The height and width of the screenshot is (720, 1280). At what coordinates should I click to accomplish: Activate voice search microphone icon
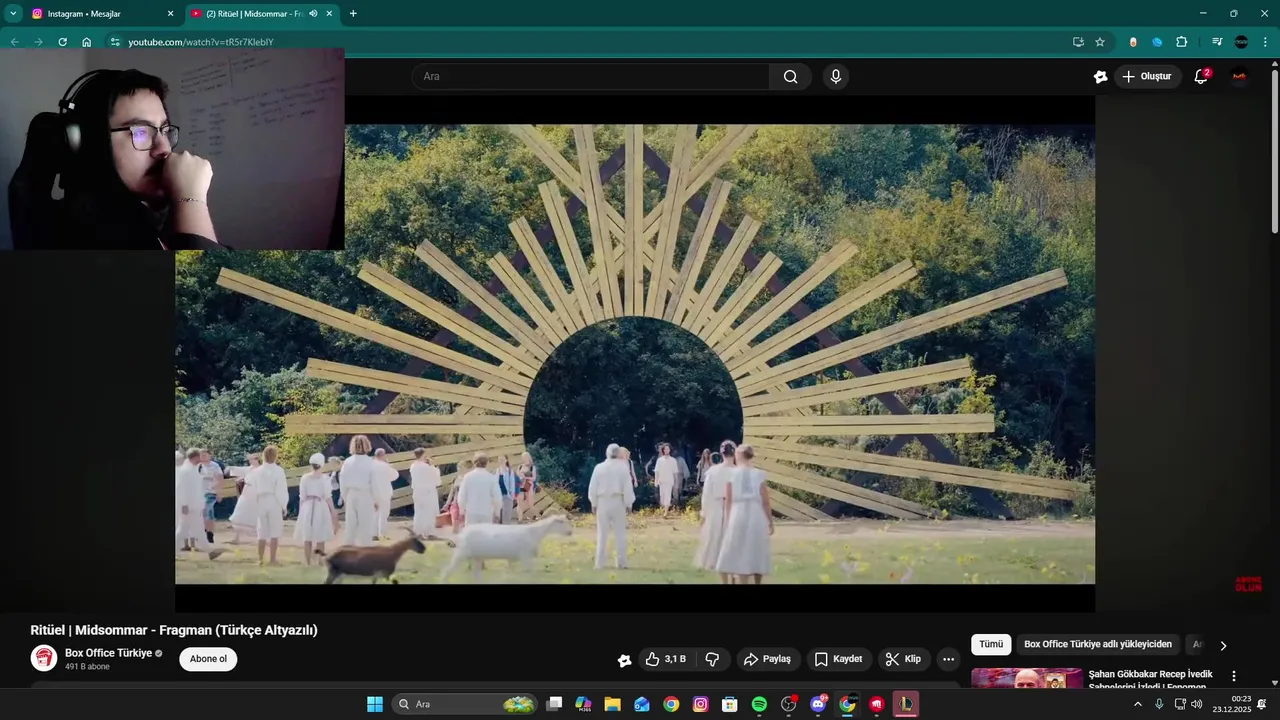click(x=836, y=77)
